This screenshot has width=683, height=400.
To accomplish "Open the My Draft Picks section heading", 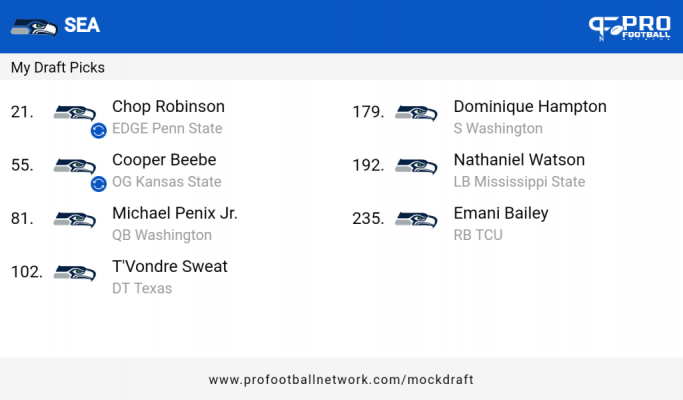I will click(x=57, y=68).
